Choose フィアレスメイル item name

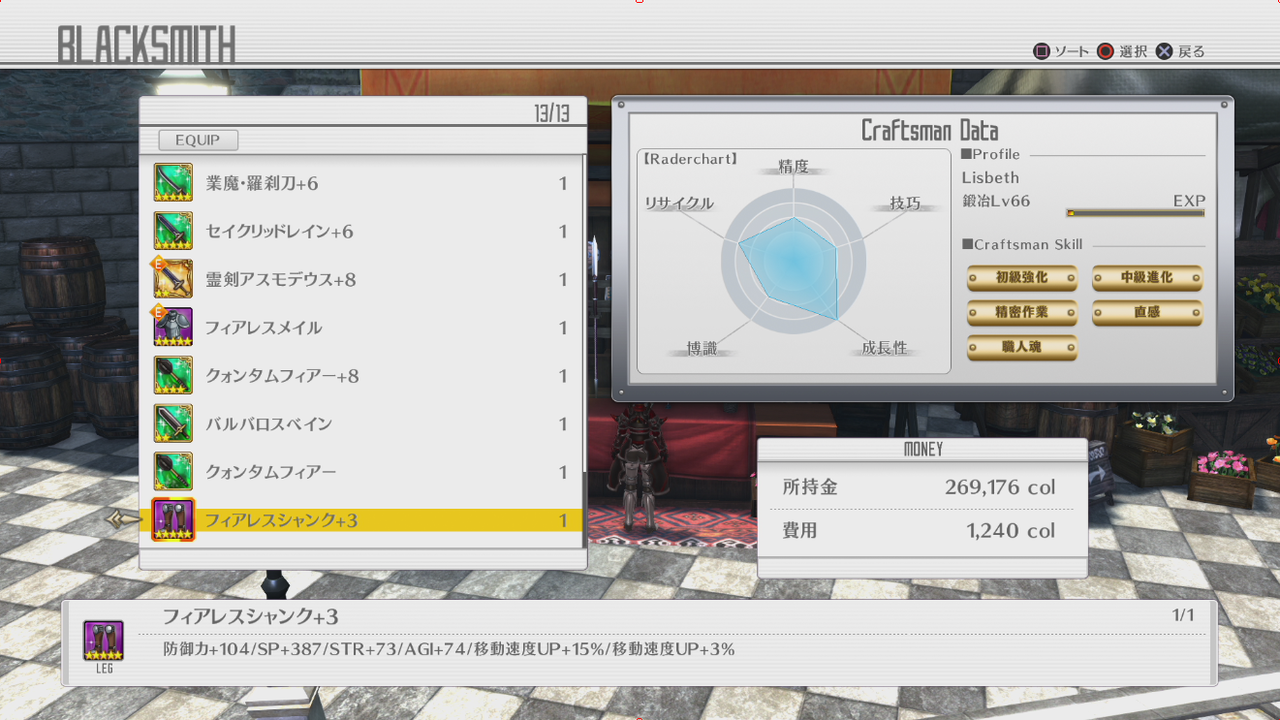263,328
